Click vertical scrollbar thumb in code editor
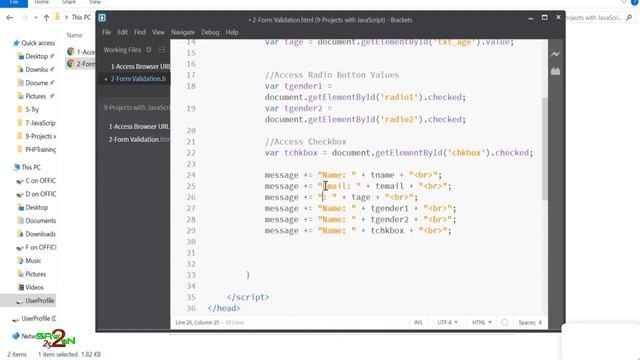Viewport: 640px width, 360px height. tap(544, 149)
